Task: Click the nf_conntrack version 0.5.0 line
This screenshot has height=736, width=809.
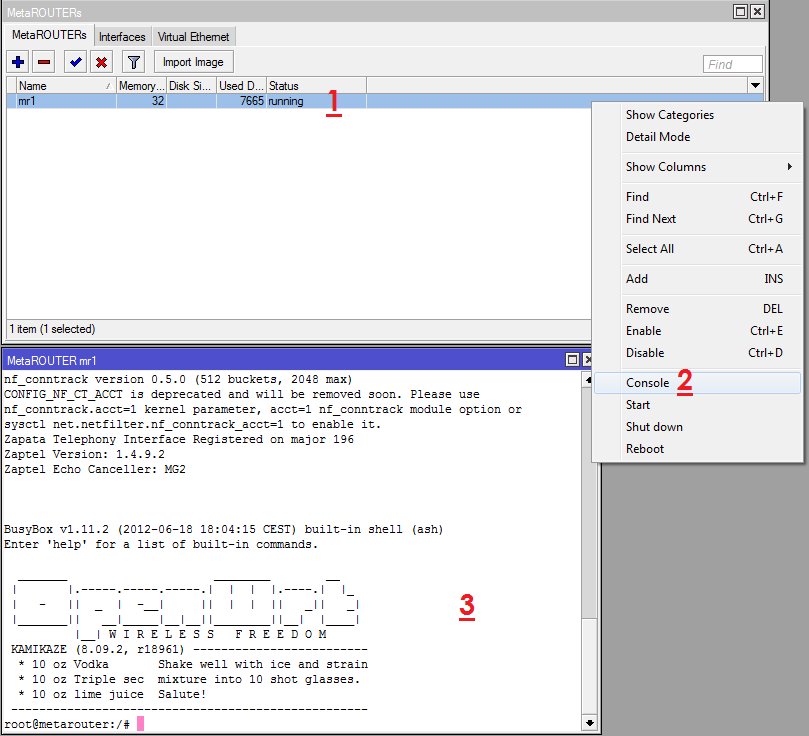Action: click(178, 380)
